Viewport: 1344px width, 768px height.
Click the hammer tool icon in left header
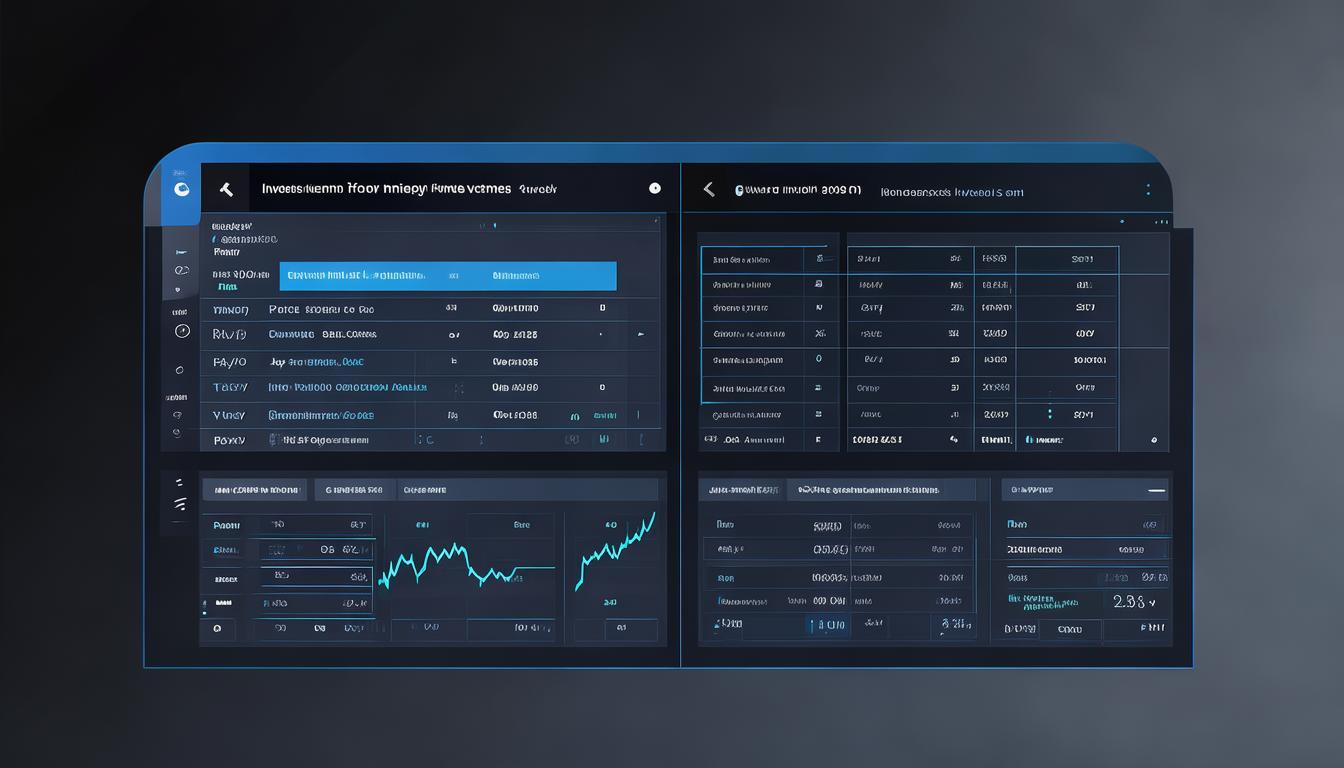(226, 189)
